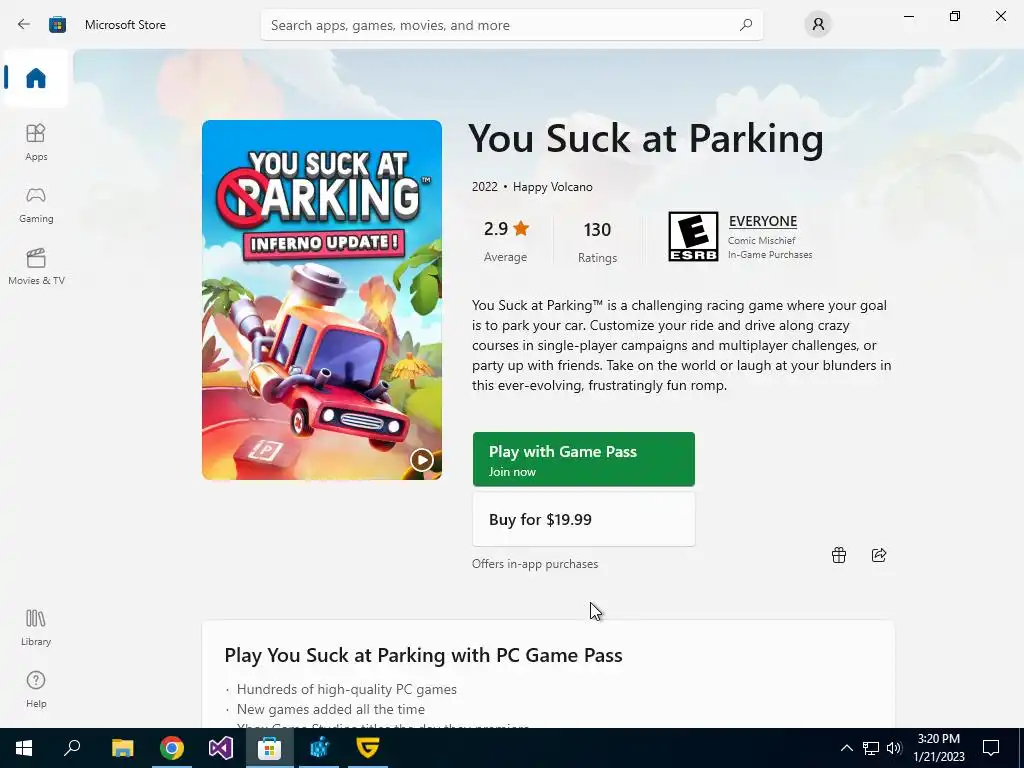Click the Microsoft Store taskbar icon
1024x768 pixels.
pyautogui.click(x=269, y=748)
